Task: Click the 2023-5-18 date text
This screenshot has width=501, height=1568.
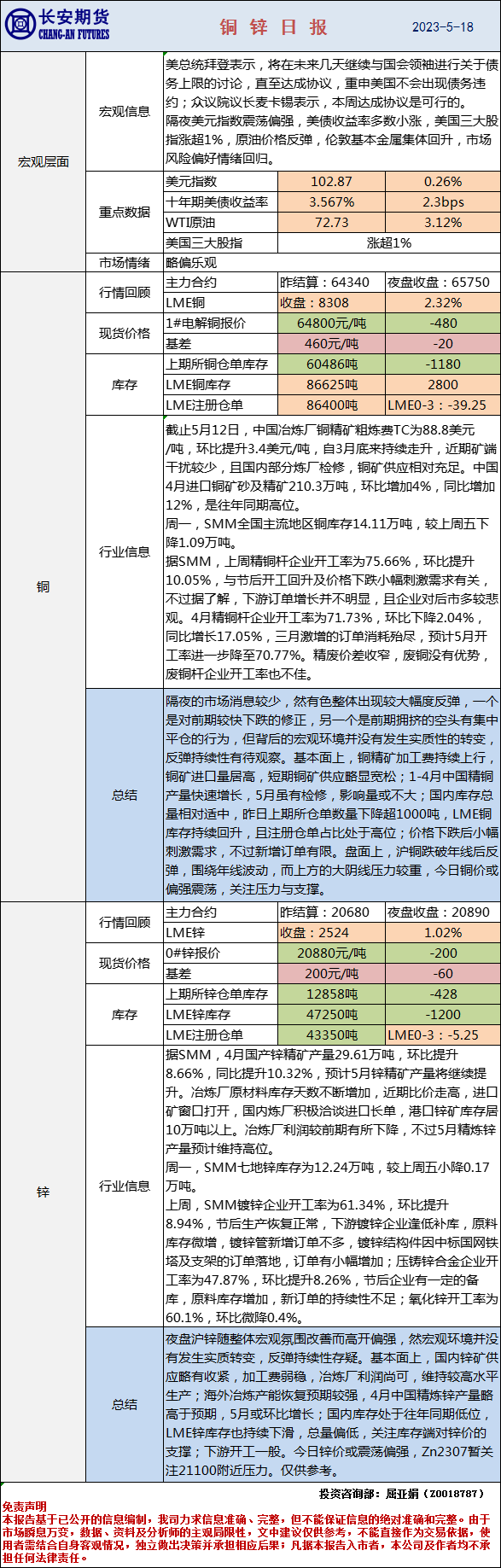Action: (442, 26)
